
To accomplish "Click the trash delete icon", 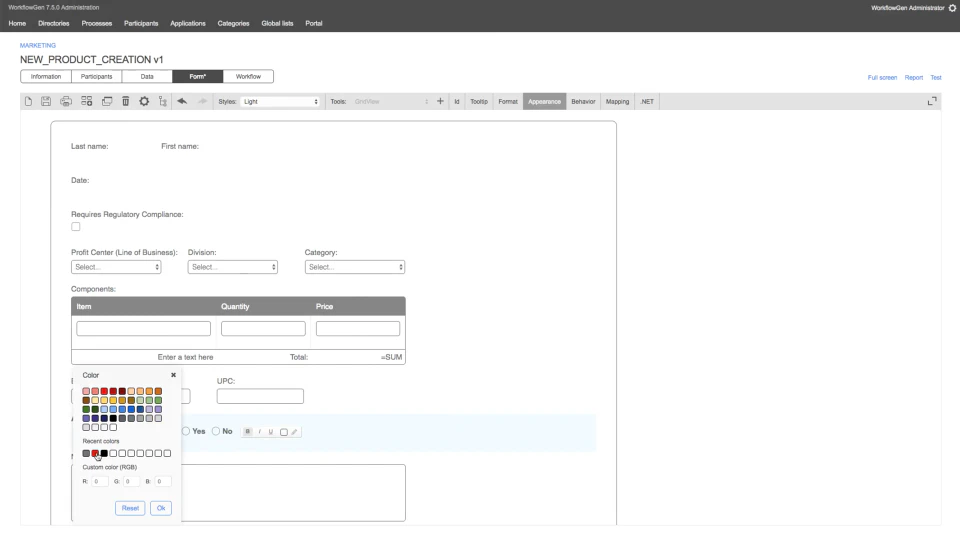I will (x=126, y=102).
